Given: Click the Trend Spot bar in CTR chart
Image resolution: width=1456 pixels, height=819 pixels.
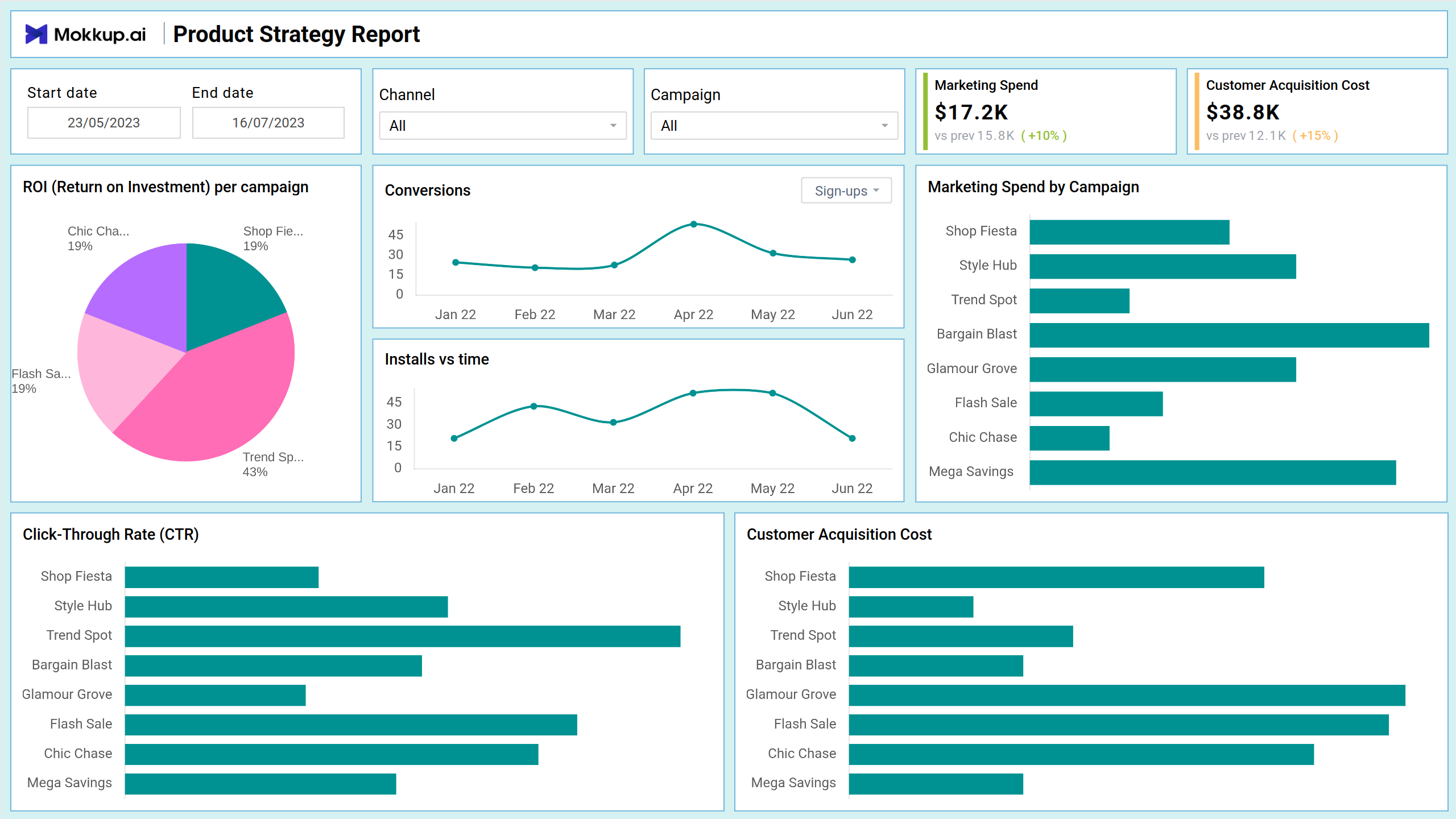Looking at the screenshot, I should point(403,636).
